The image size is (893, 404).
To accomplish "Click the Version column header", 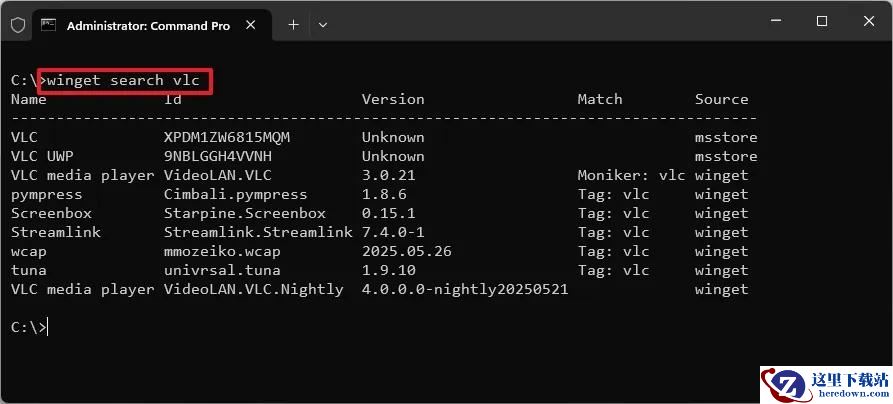I will pos(393,99).
